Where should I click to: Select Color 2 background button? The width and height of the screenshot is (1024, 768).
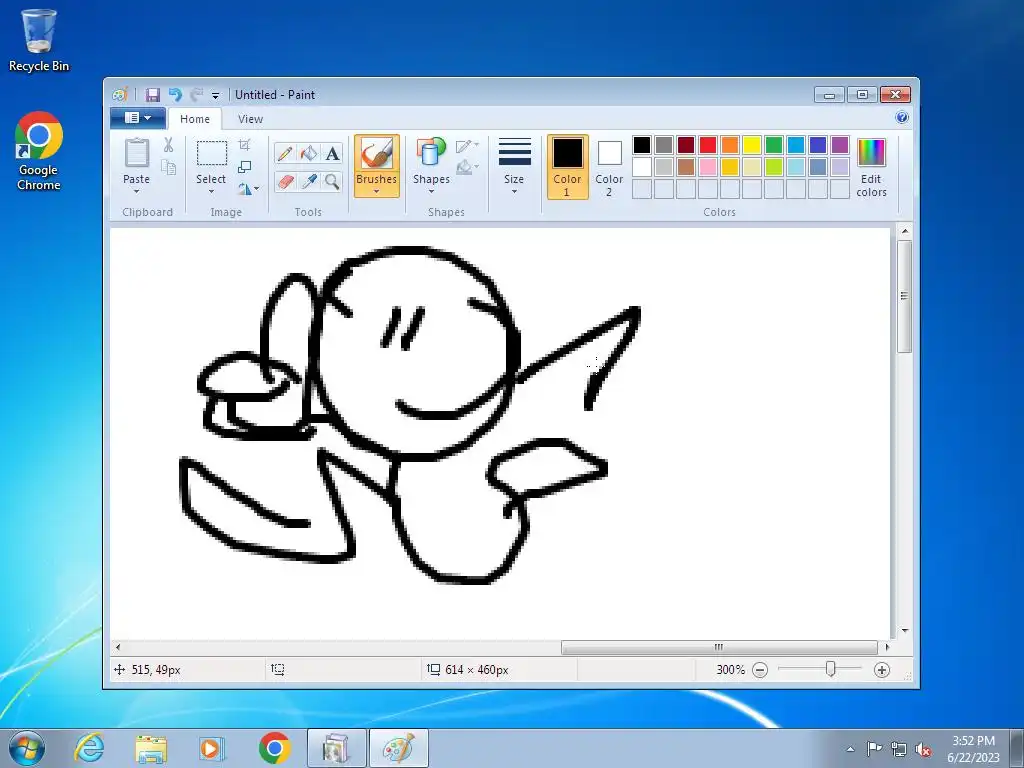(x=609, y=167)
